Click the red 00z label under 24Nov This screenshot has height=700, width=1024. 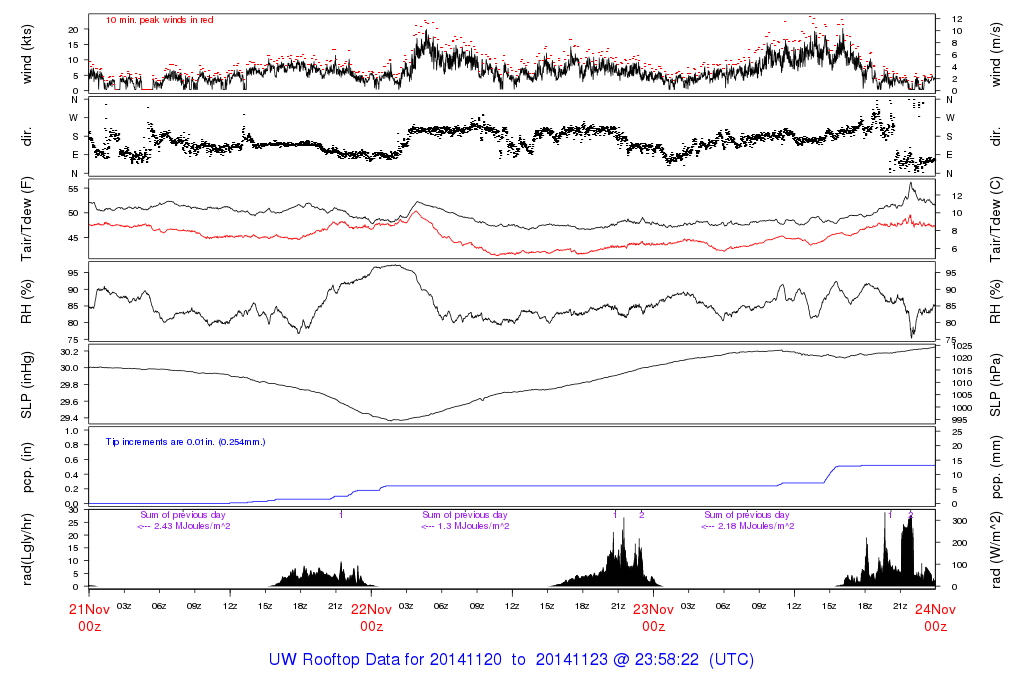click(x=935, y=626)
